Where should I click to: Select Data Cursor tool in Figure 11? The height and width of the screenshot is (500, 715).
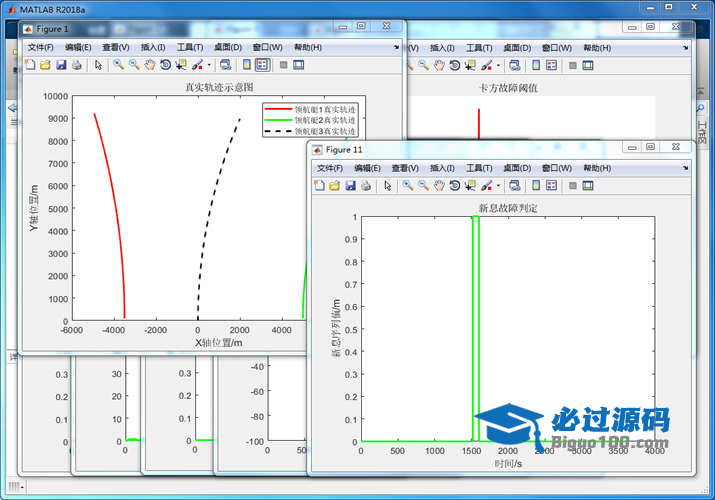pos(470,186)
